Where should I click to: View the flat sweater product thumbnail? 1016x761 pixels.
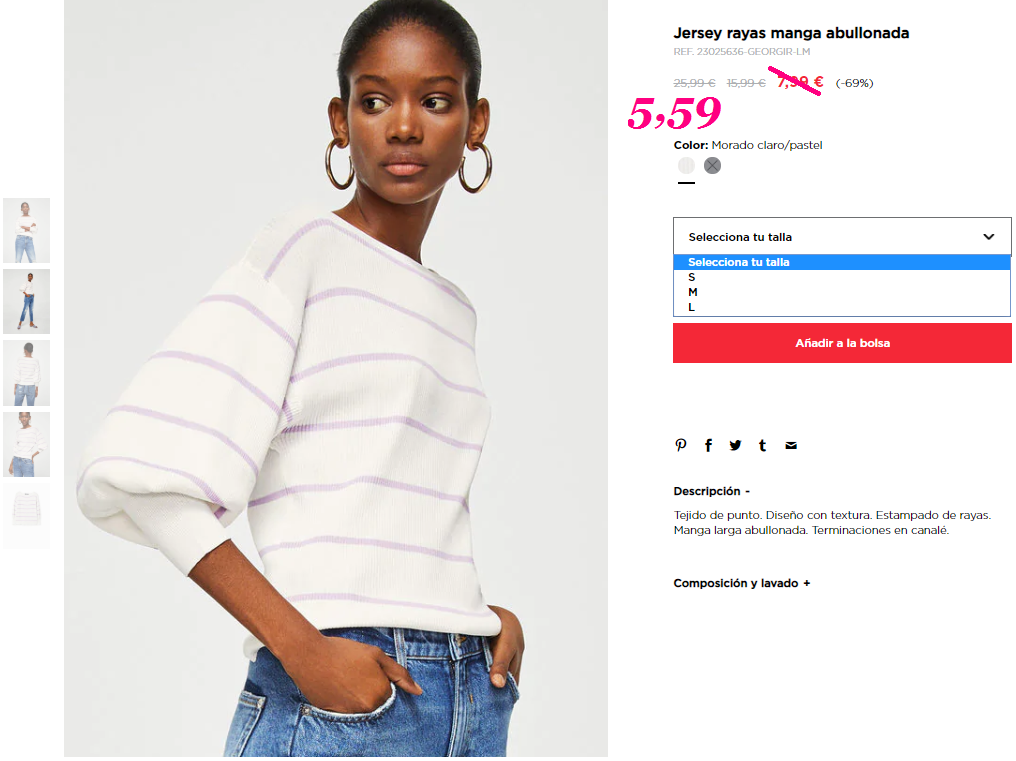coord(27,516)
